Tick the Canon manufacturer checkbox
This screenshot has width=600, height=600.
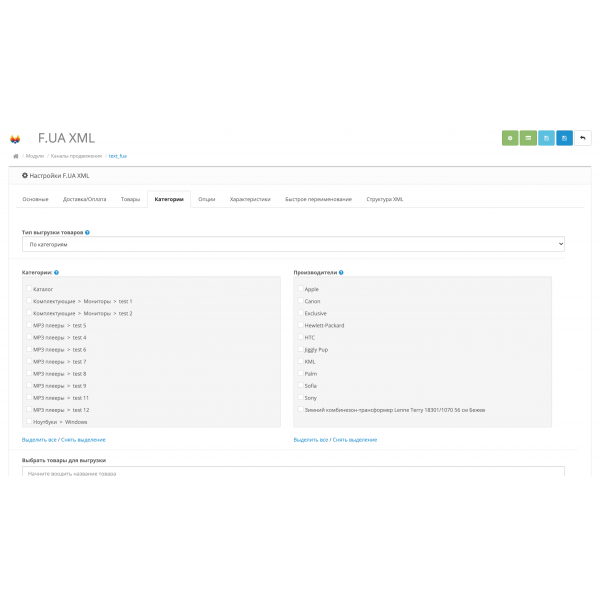[x=301, y=301]
